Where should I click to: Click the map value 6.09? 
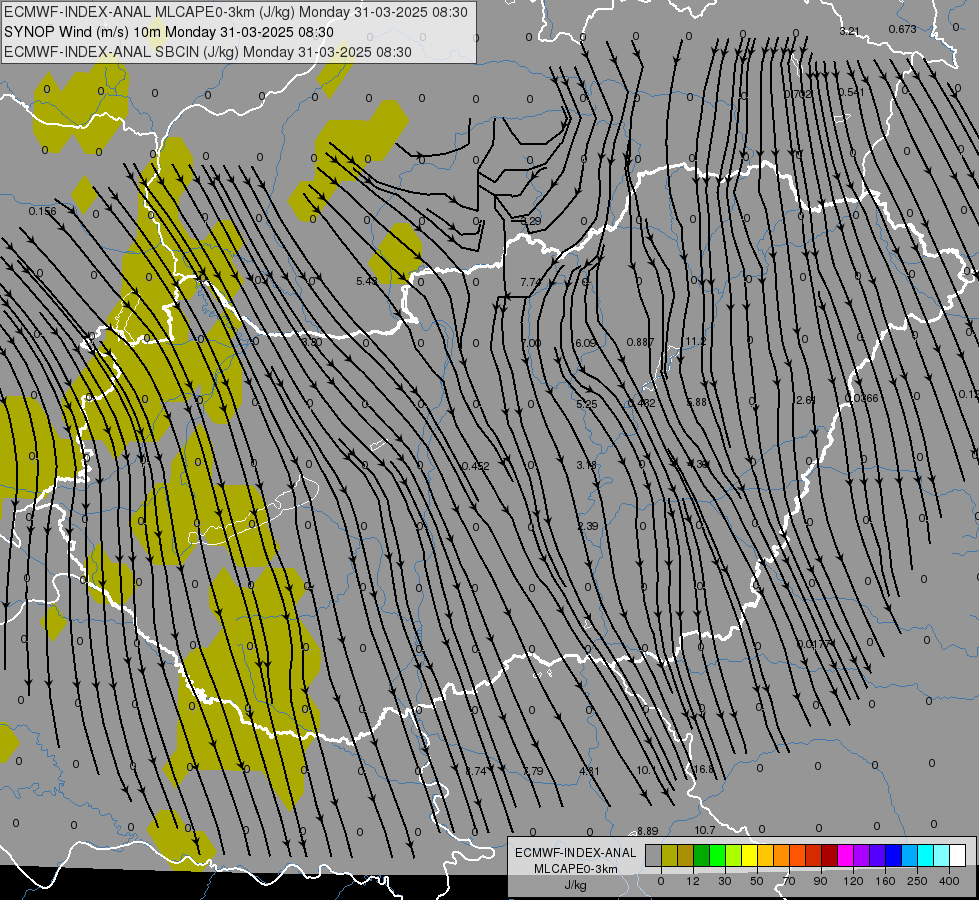point(586,343)
